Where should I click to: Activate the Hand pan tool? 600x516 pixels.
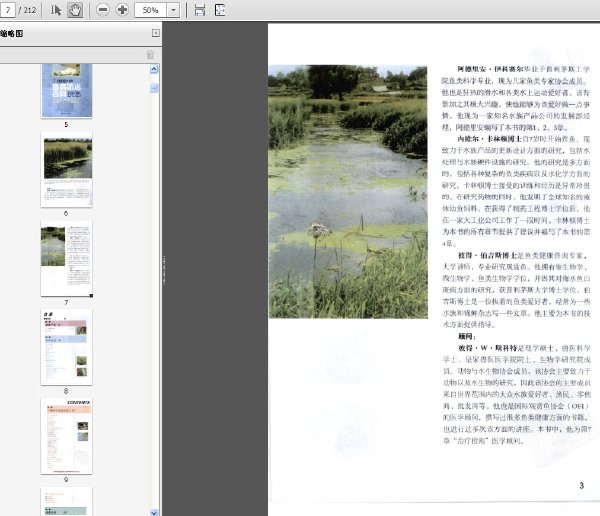click(x=75, y=10)
